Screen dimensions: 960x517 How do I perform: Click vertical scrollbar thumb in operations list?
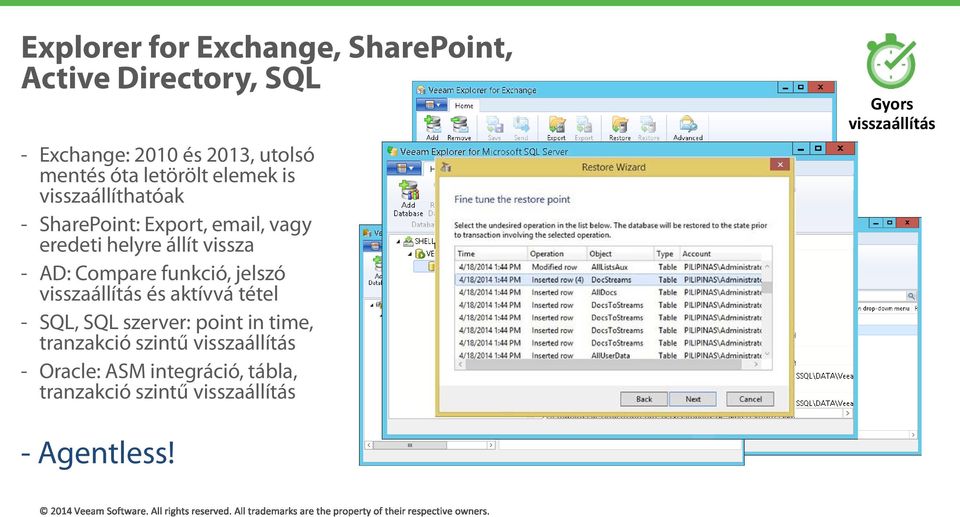pyautogui.click(x=767, y=287)
